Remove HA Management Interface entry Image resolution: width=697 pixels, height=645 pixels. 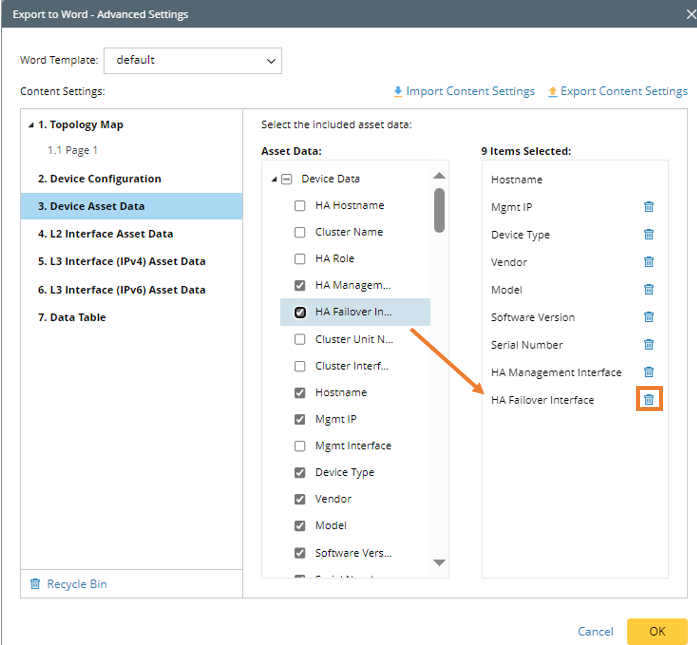(x=648, y=372)
